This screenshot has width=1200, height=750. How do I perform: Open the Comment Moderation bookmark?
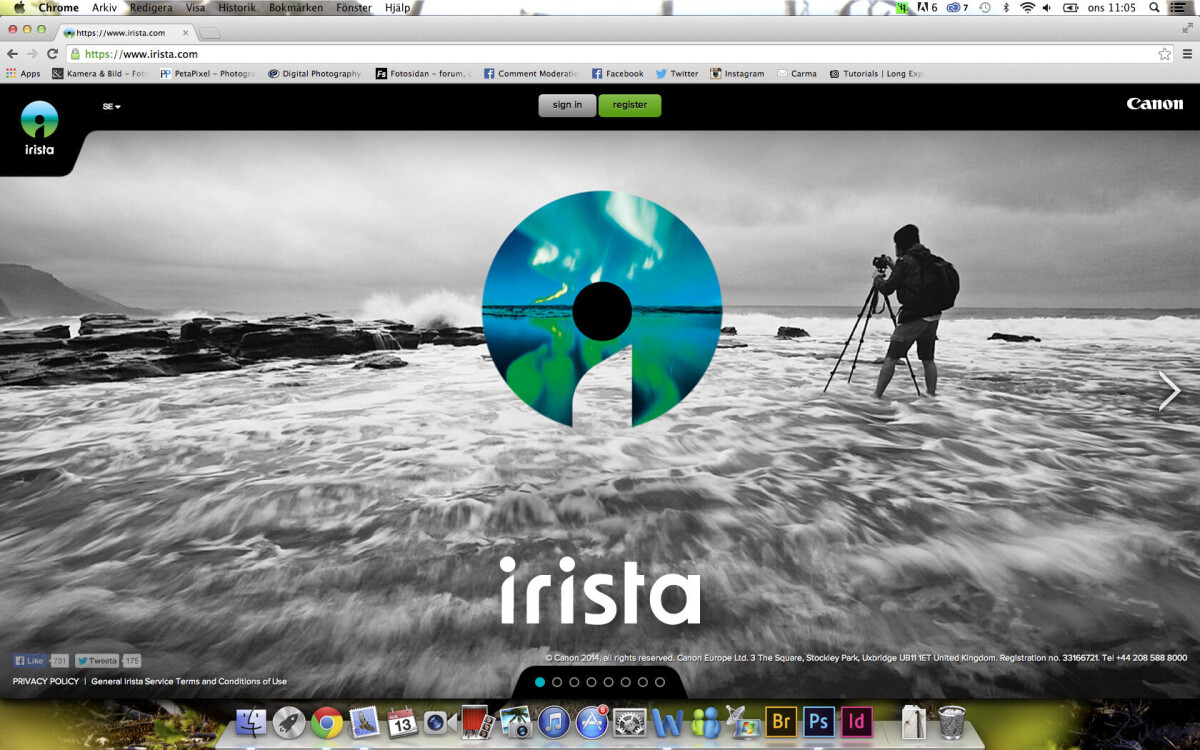click(x=531, y=74)
